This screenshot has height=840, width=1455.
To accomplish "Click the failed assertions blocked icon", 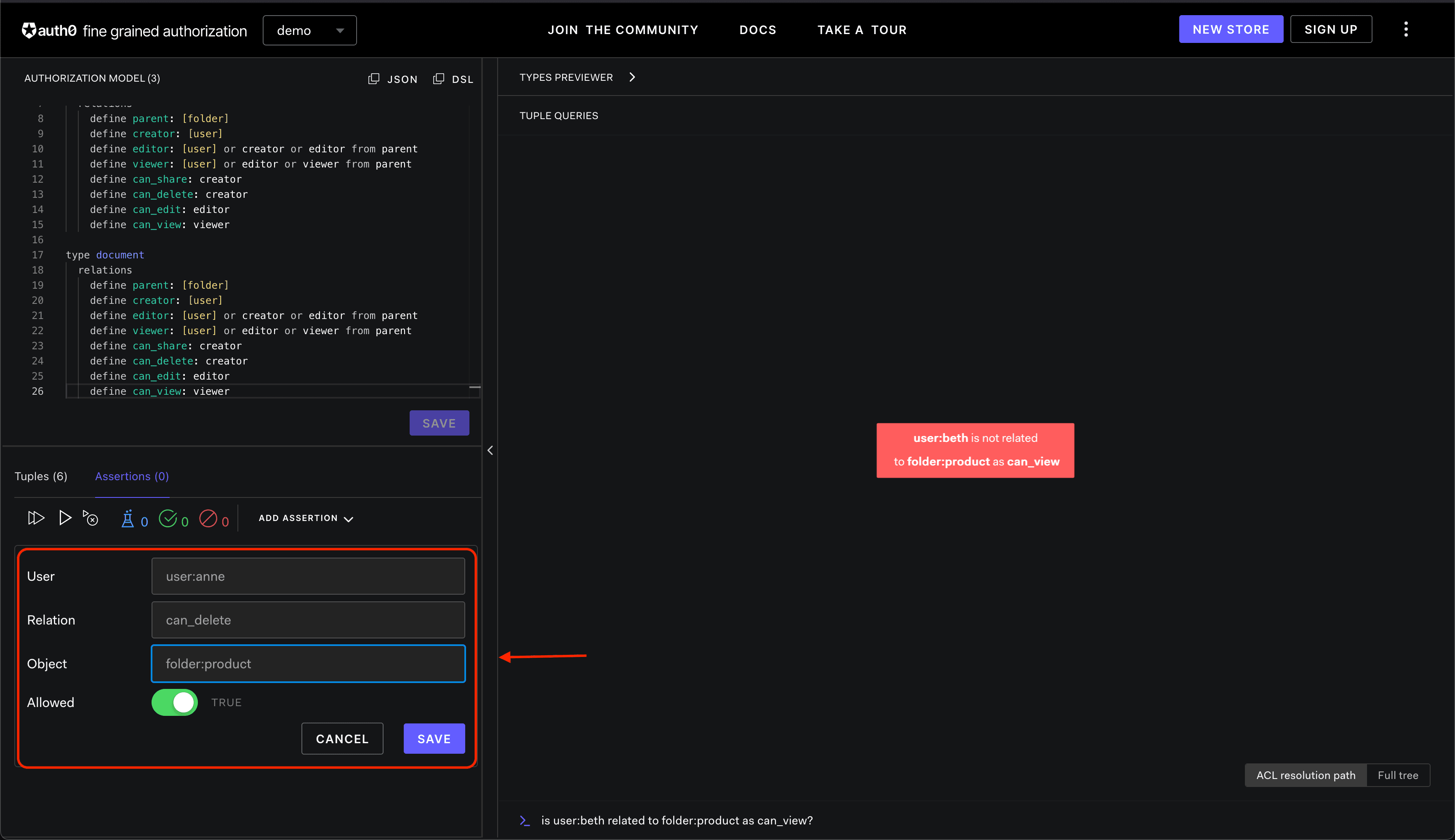I will coord(208,518).
